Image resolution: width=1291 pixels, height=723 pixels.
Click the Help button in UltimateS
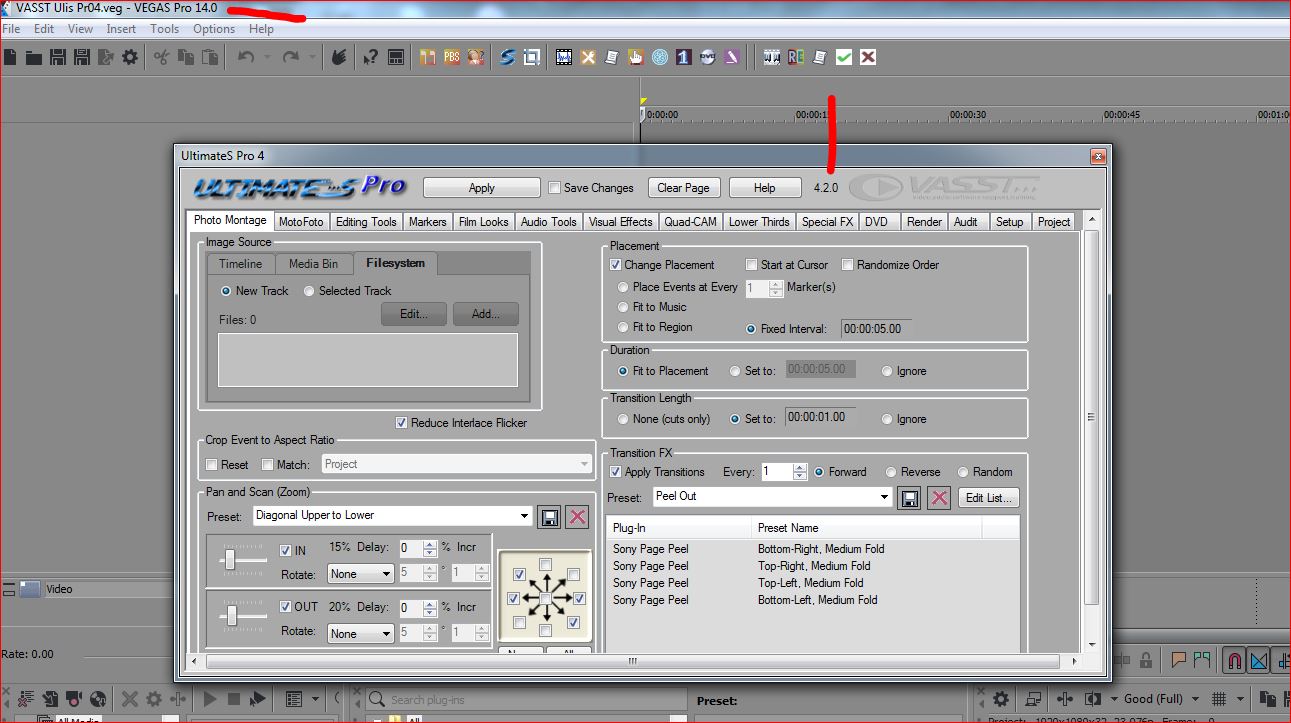(x=765, y=188)
